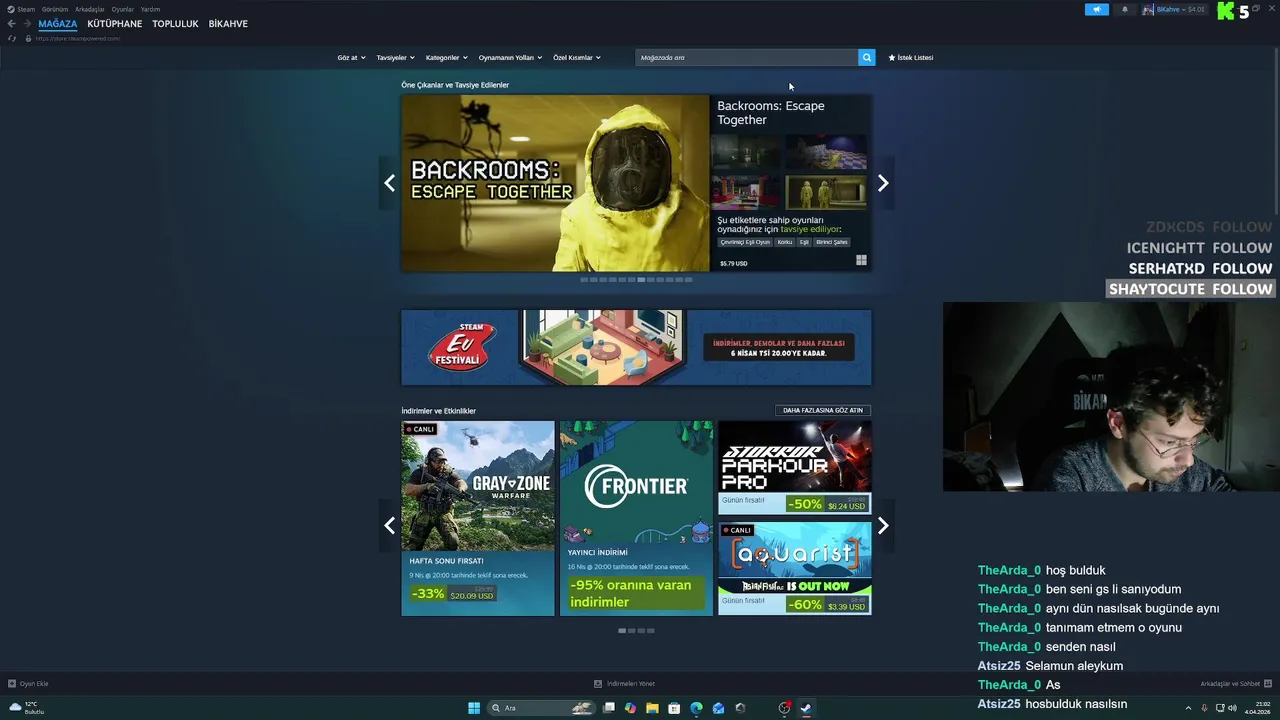Expand the Özel Kısımlar dropdown
The image size is (1280, 720).
(577, 58)
